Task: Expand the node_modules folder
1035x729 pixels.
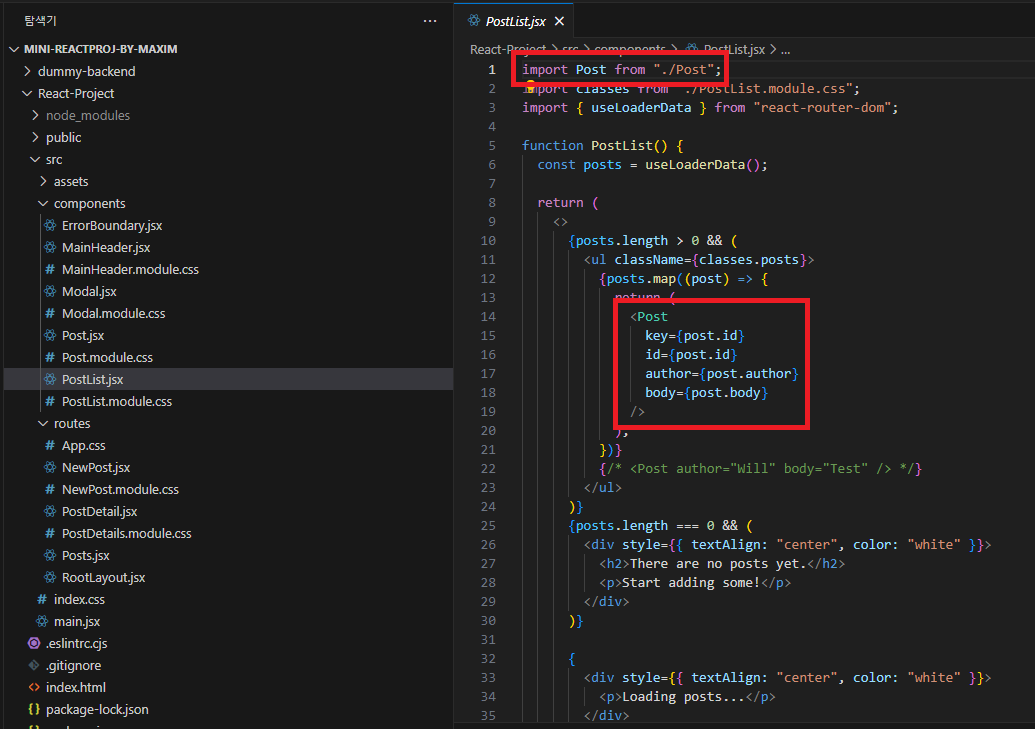Action: (35, 115)
